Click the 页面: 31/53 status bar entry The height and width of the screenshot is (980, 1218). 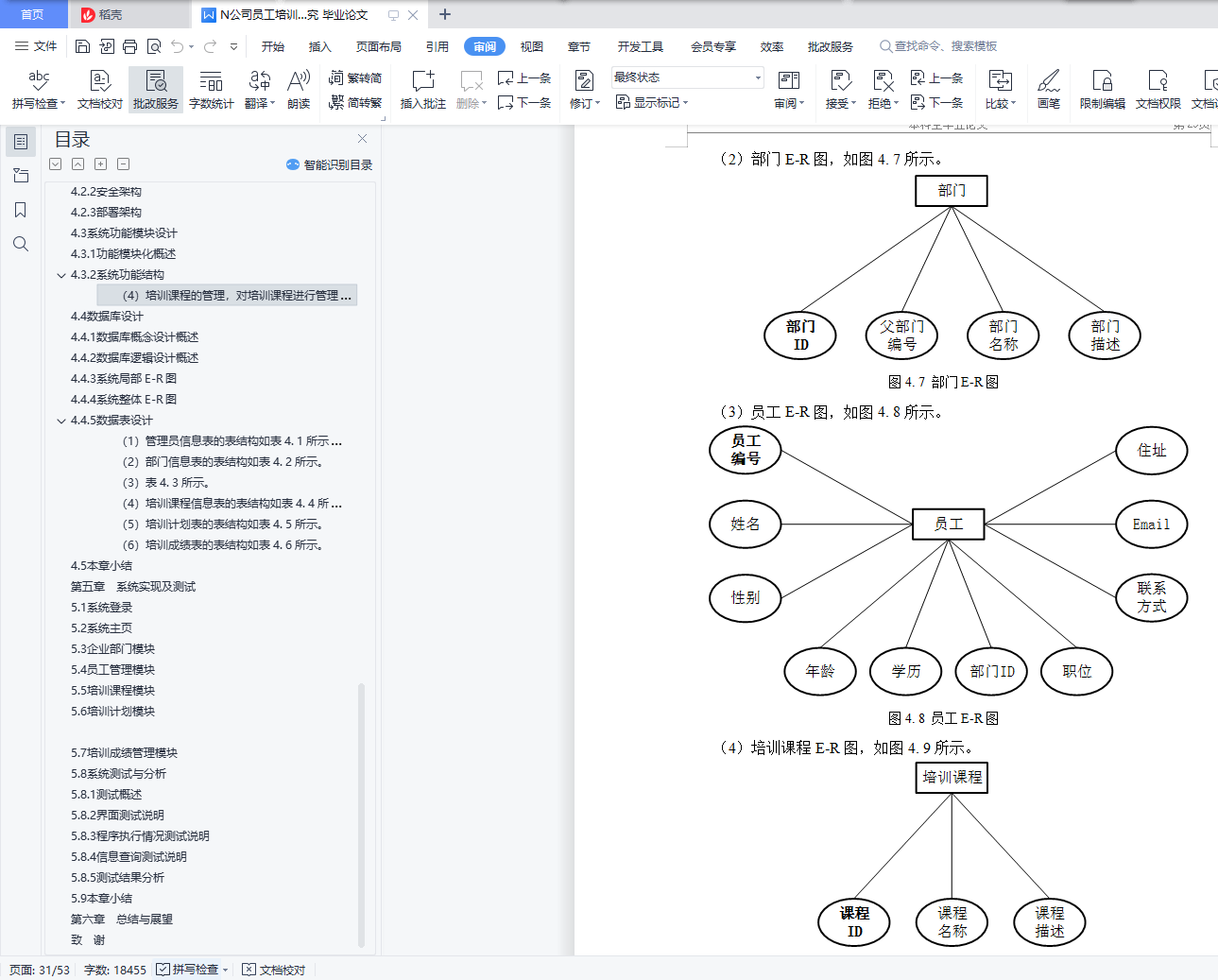click(40, 970)
